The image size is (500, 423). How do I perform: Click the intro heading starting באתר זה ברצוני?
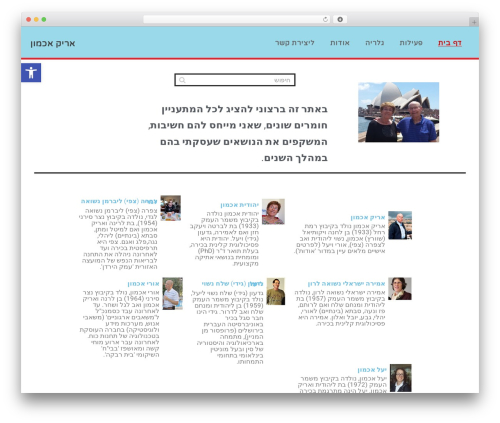tap(238, 133)
